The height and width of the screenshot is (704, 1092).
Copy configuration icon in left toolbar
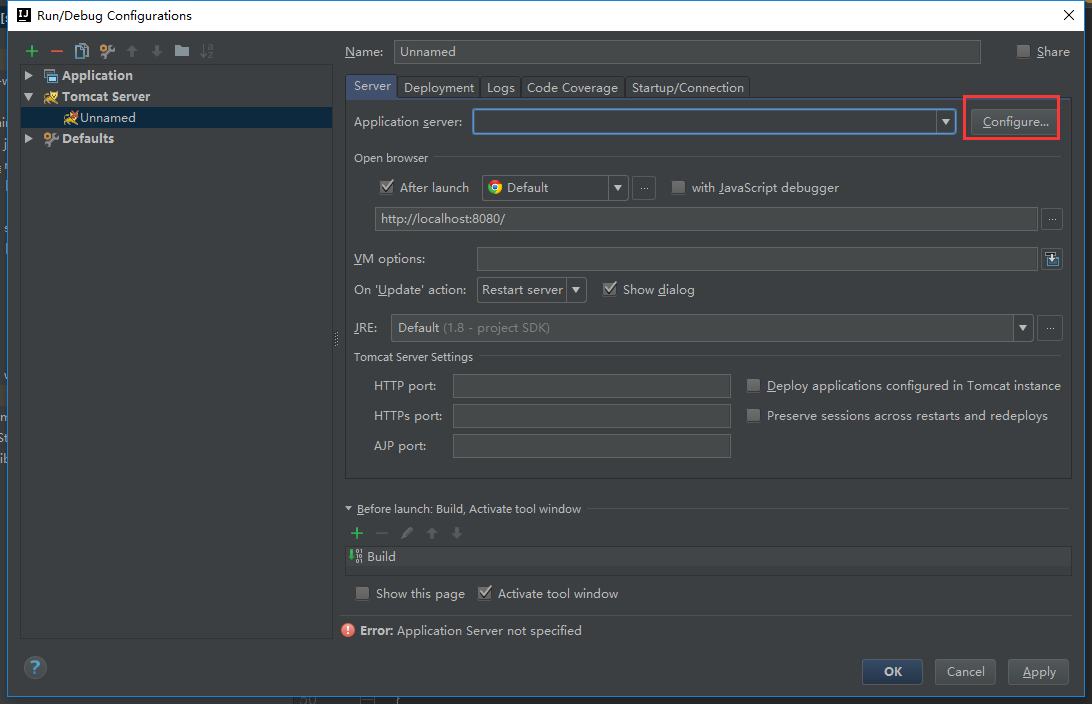click(x=81, y=51)
